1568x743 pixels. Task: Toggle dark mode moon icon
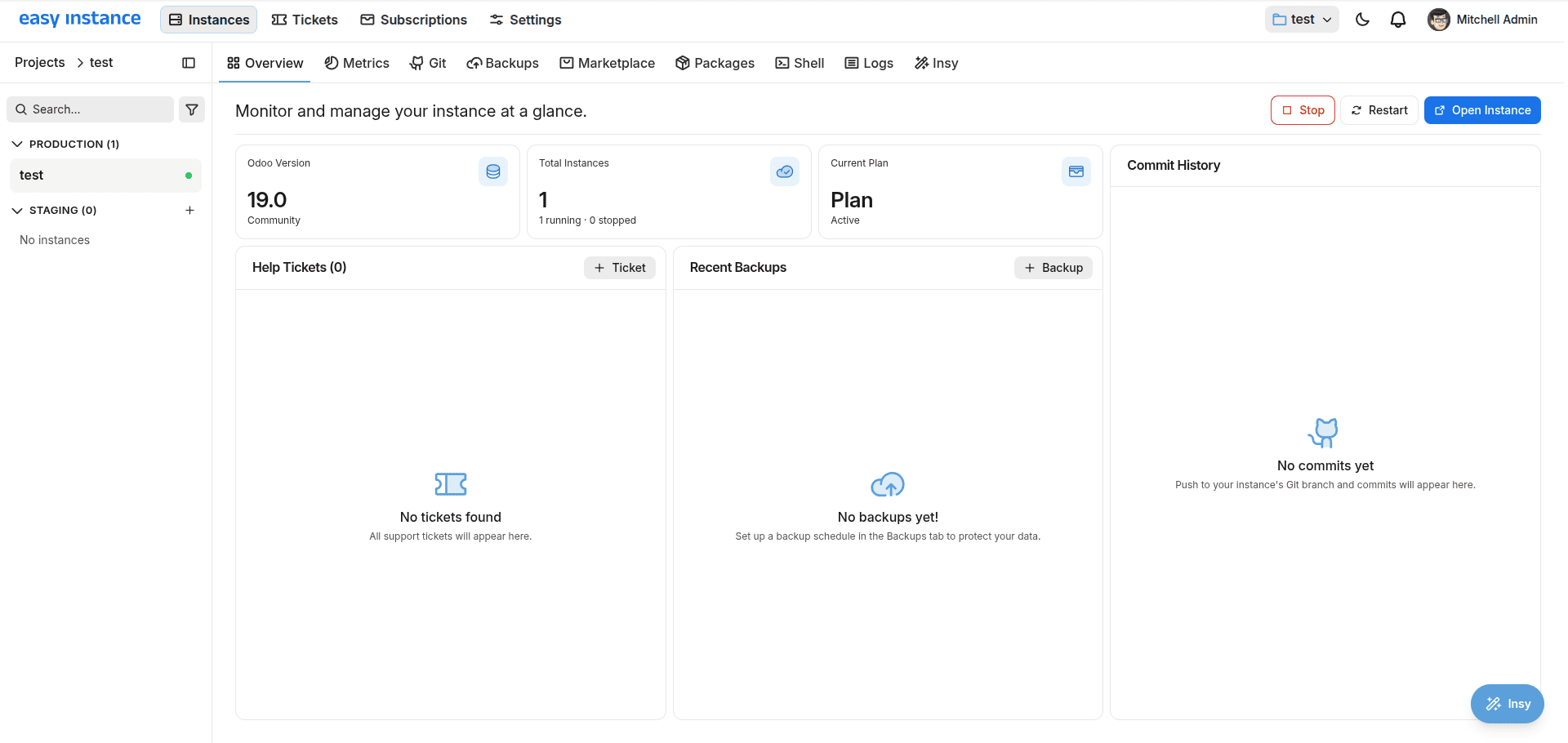(1362, 20)
